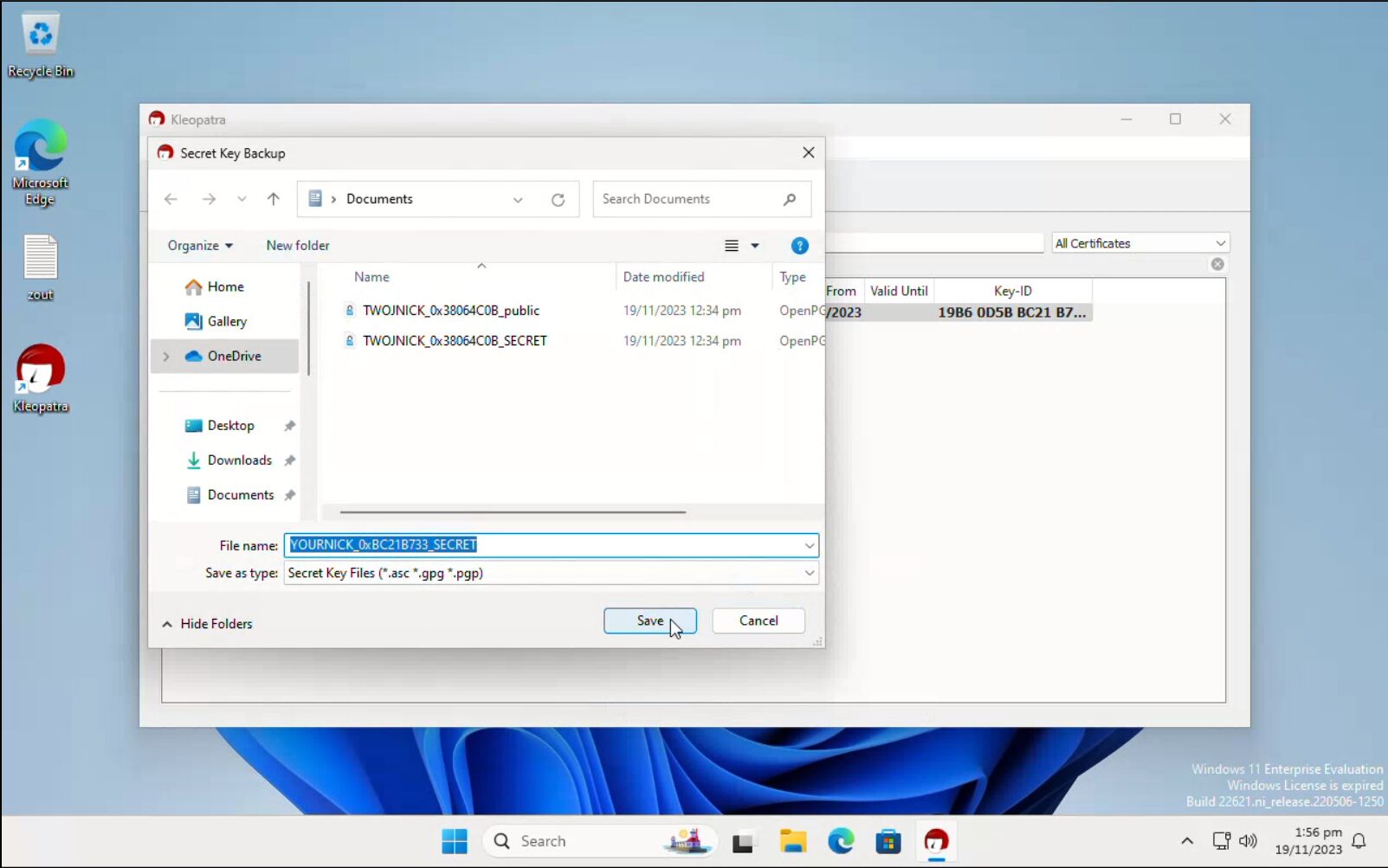Open the Organize menu
Image resolution: width=1388 pixels, height=868 pixels.
199,246
